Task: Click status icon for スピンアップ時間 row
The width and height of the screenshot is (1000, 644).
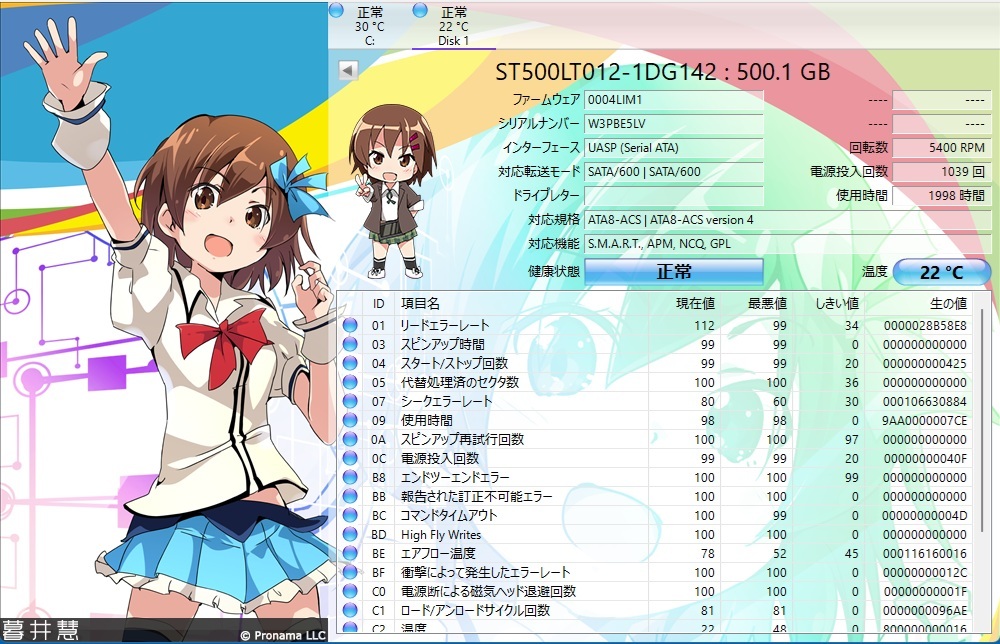Action: coord(350,344)
